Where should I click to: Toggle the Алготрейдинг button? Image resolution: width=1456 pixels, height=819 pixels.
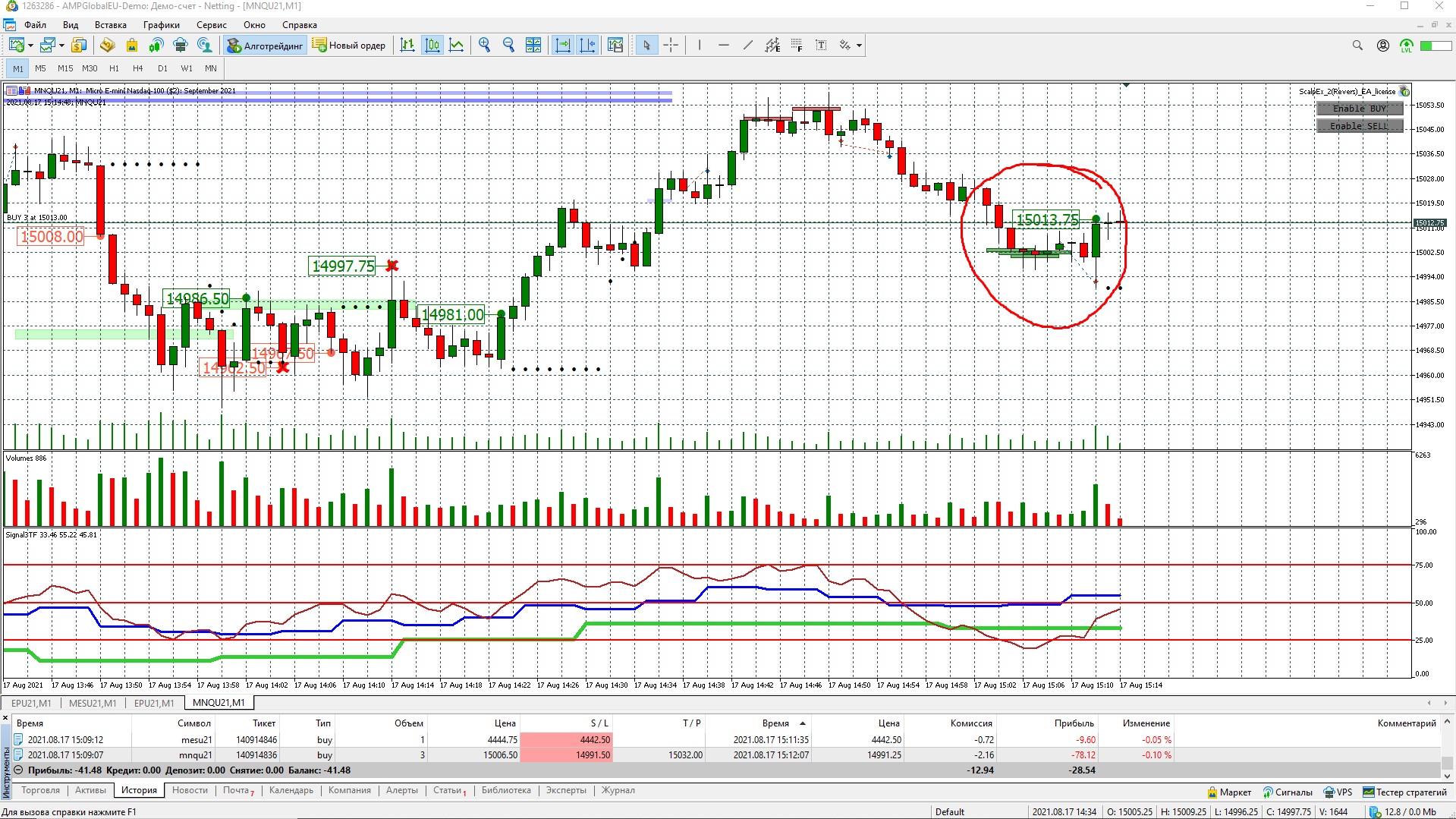(265, 46)
